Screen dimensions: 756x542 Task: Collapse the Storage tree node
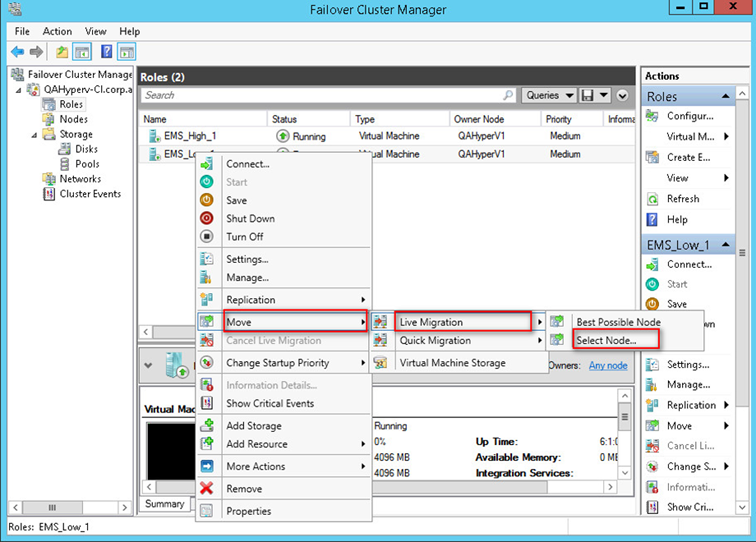tap(35, 134)
